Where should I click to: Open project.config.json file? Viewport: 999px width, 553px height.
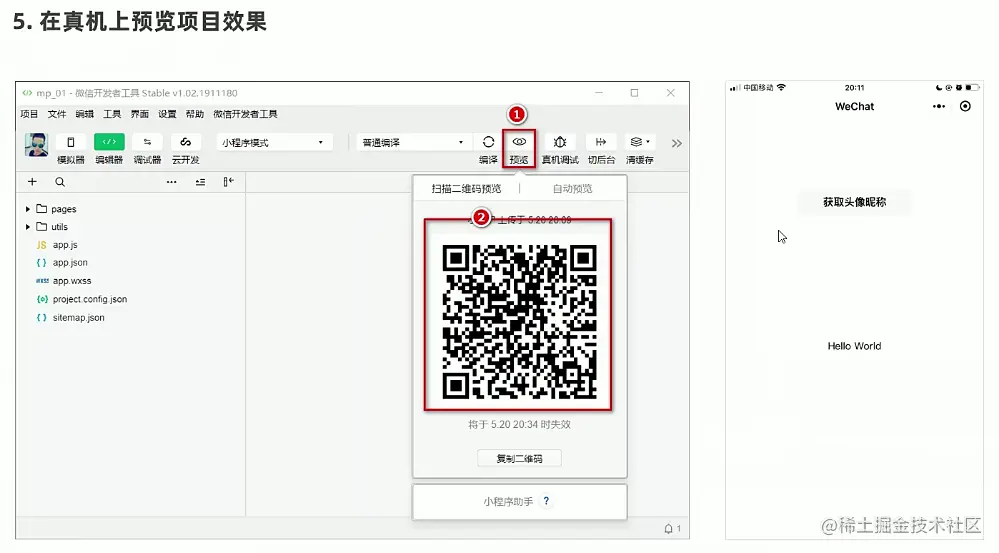(x=90, y=299)
